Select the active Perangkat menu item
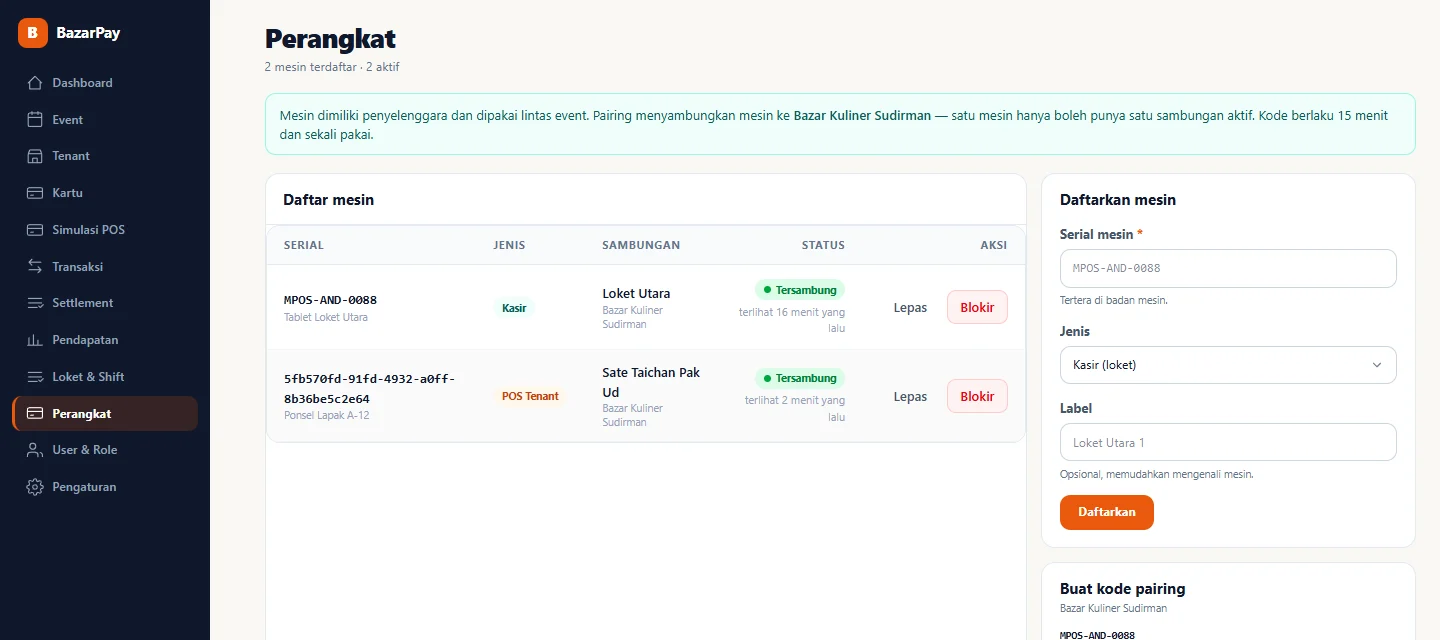1440x640 pixels. pyautogui.click(x=105, y=414)
